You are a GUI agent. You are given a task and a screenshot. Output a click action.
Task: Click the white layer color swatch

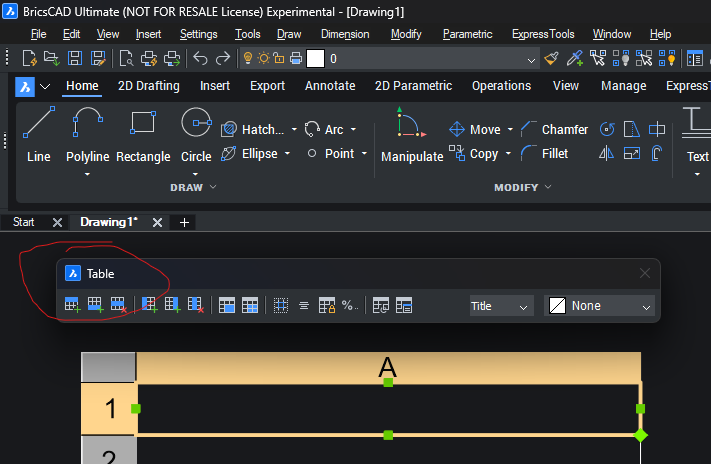point(316,59)
